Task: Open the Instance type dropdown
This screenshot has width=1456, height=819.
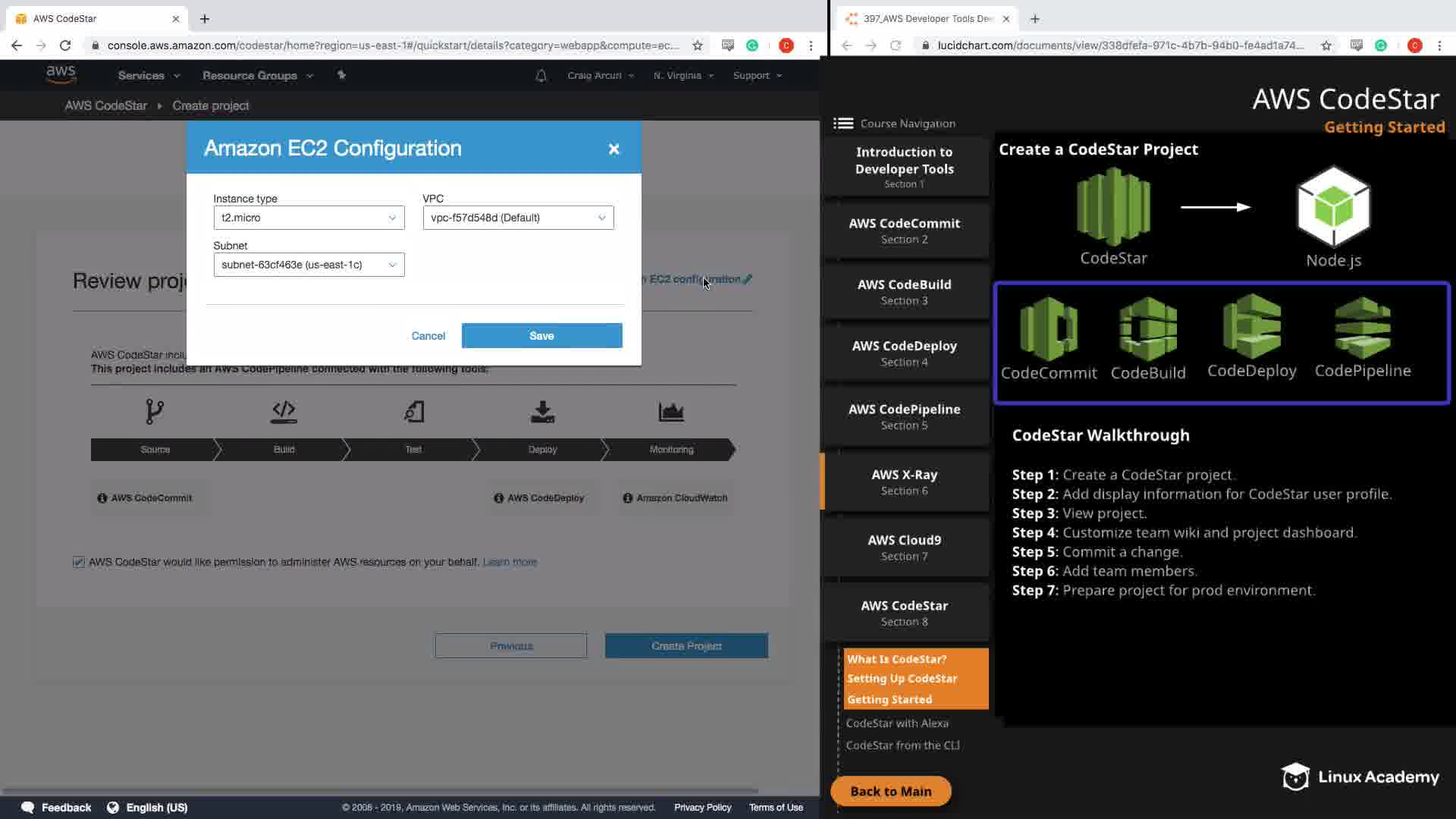Action: coord(309,218)
